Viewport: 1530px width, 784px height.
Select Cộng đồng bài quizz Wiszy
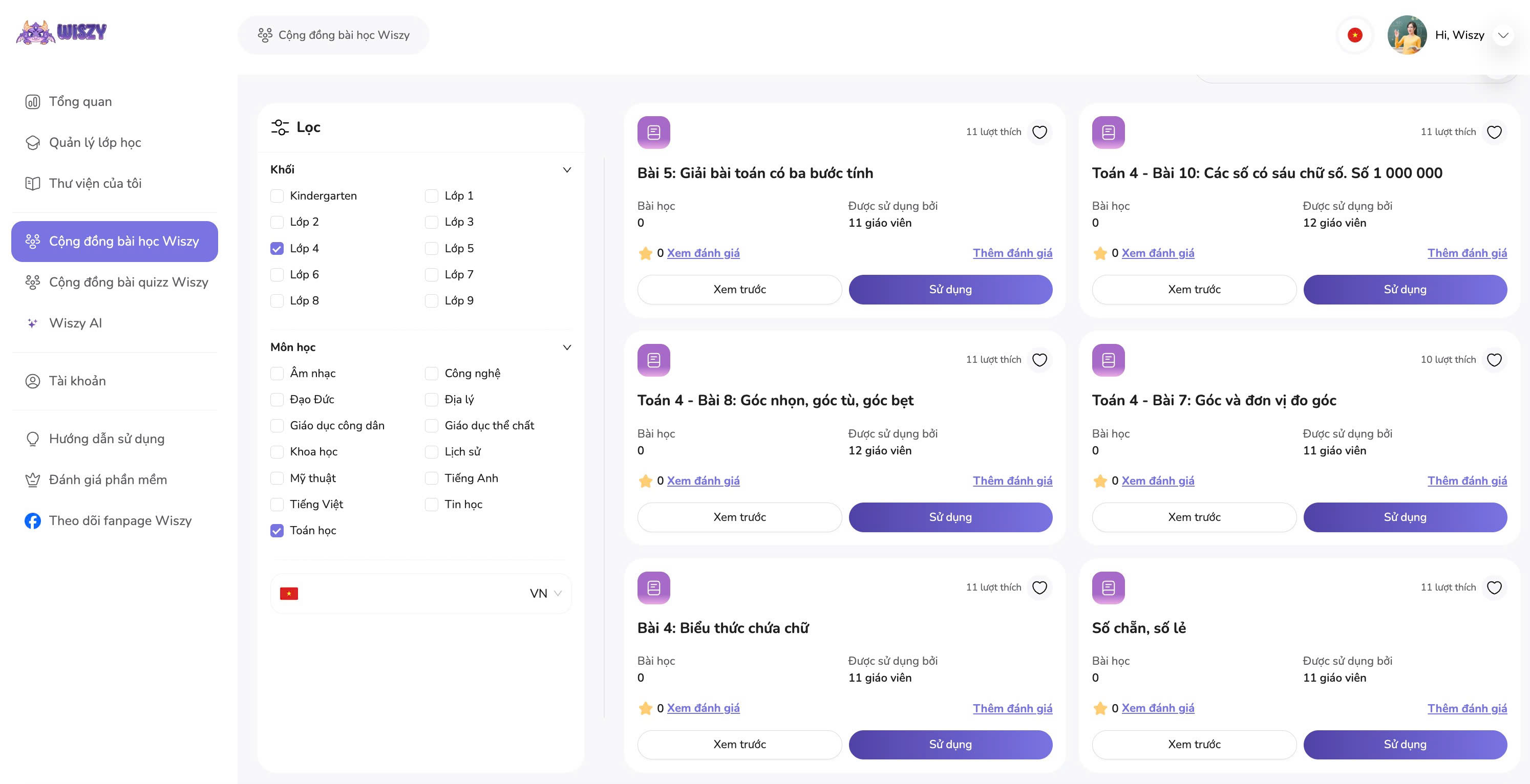(129, 282)
